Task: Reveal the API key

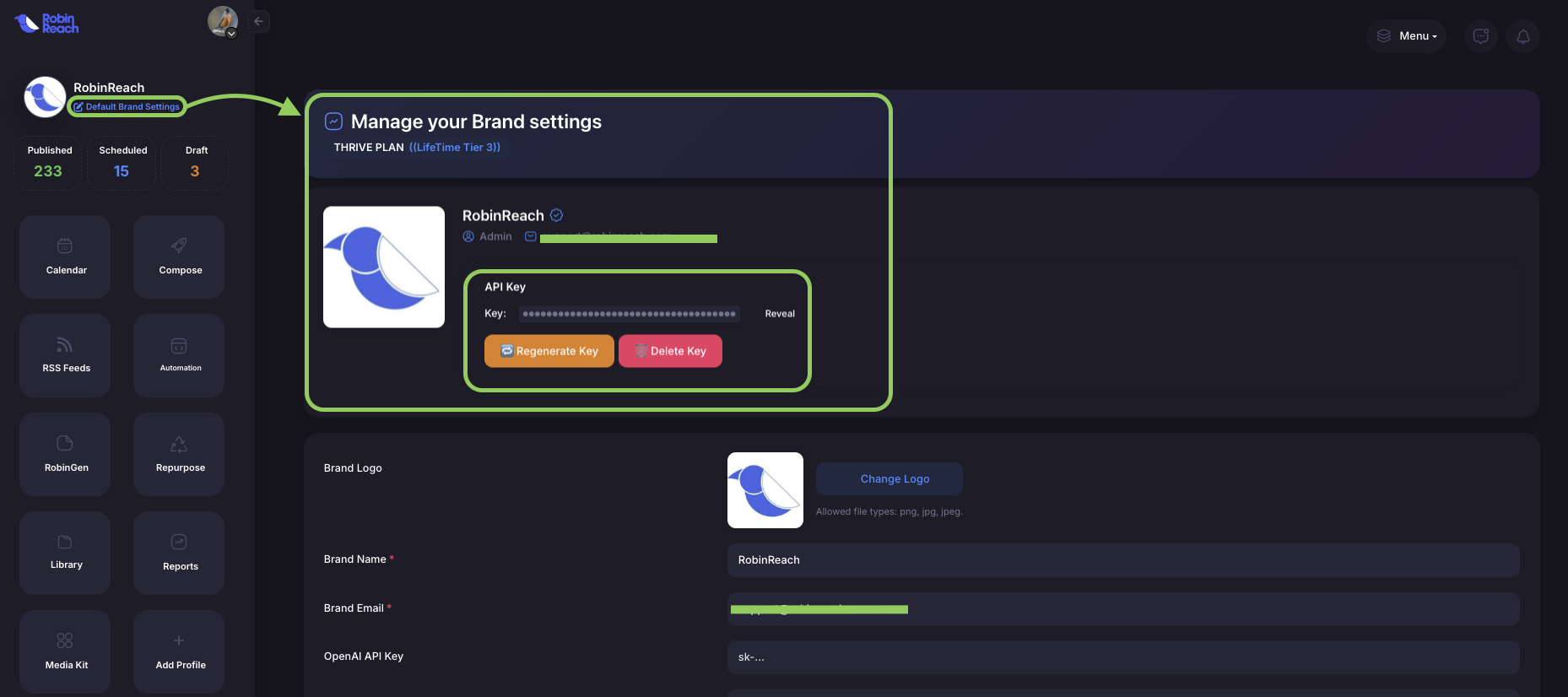Action: click(780, 314)
